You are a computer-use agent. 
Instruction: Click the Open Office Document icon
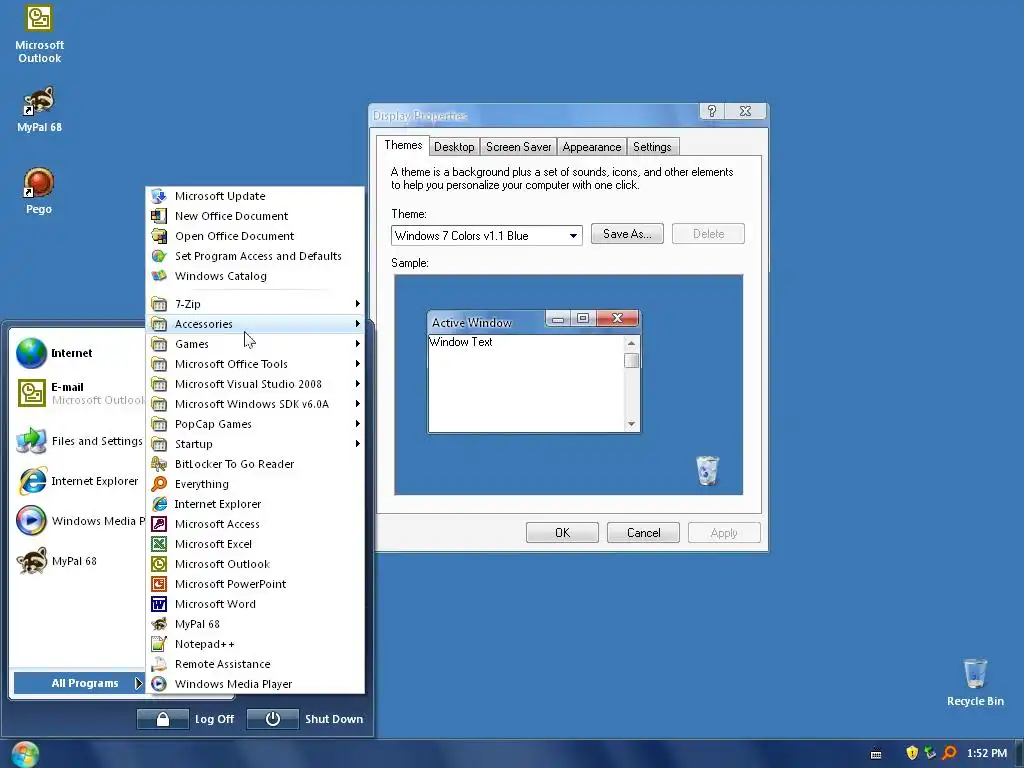(x=159, y=236)
